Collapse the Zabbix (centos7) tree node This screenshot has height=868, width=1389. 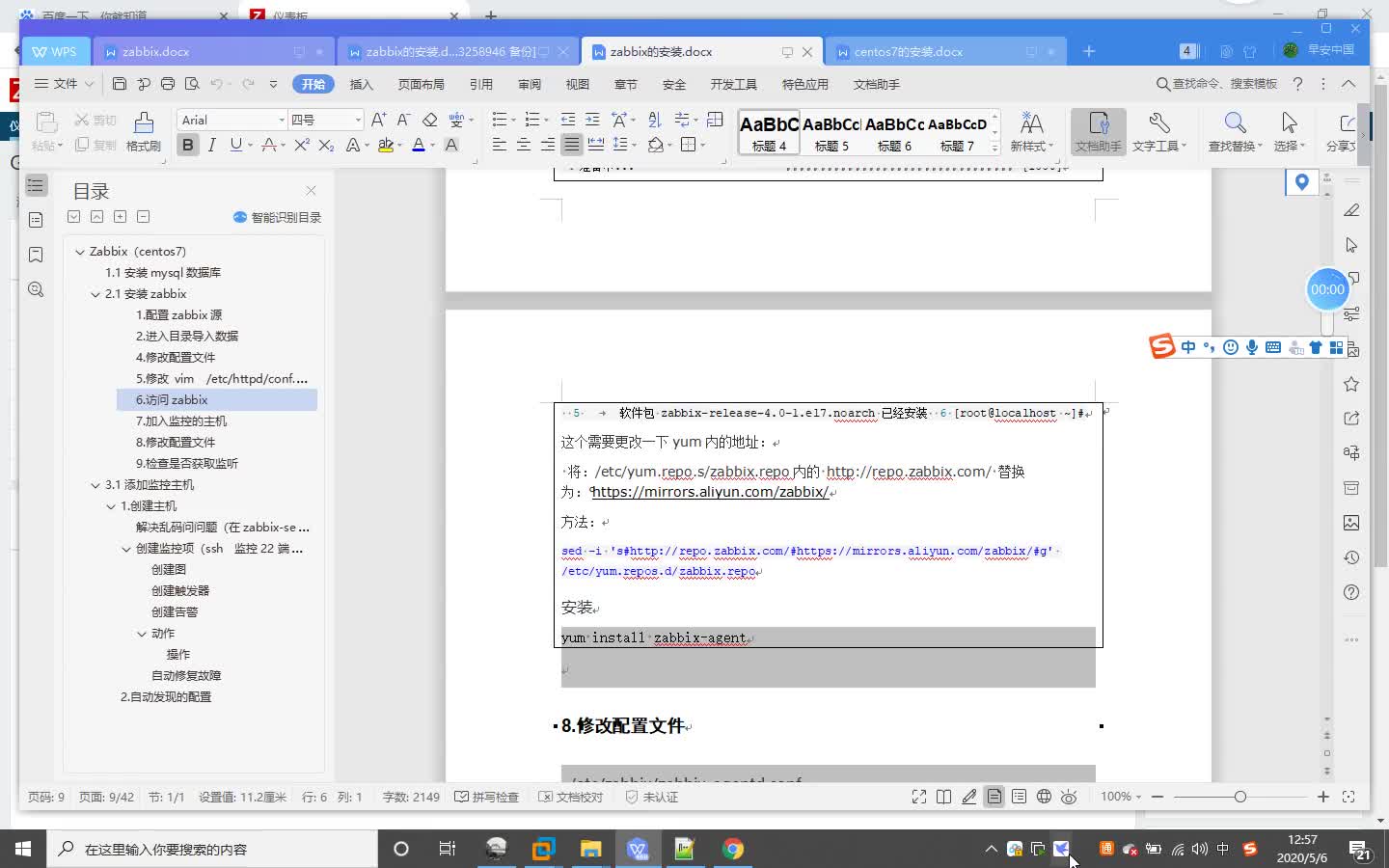pyautogui.click(x=80, y=252)
